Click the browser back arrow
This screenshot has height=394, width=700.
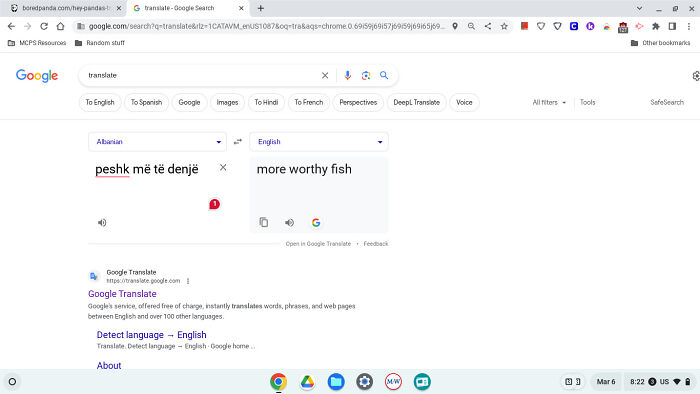[x=11, y=26]
